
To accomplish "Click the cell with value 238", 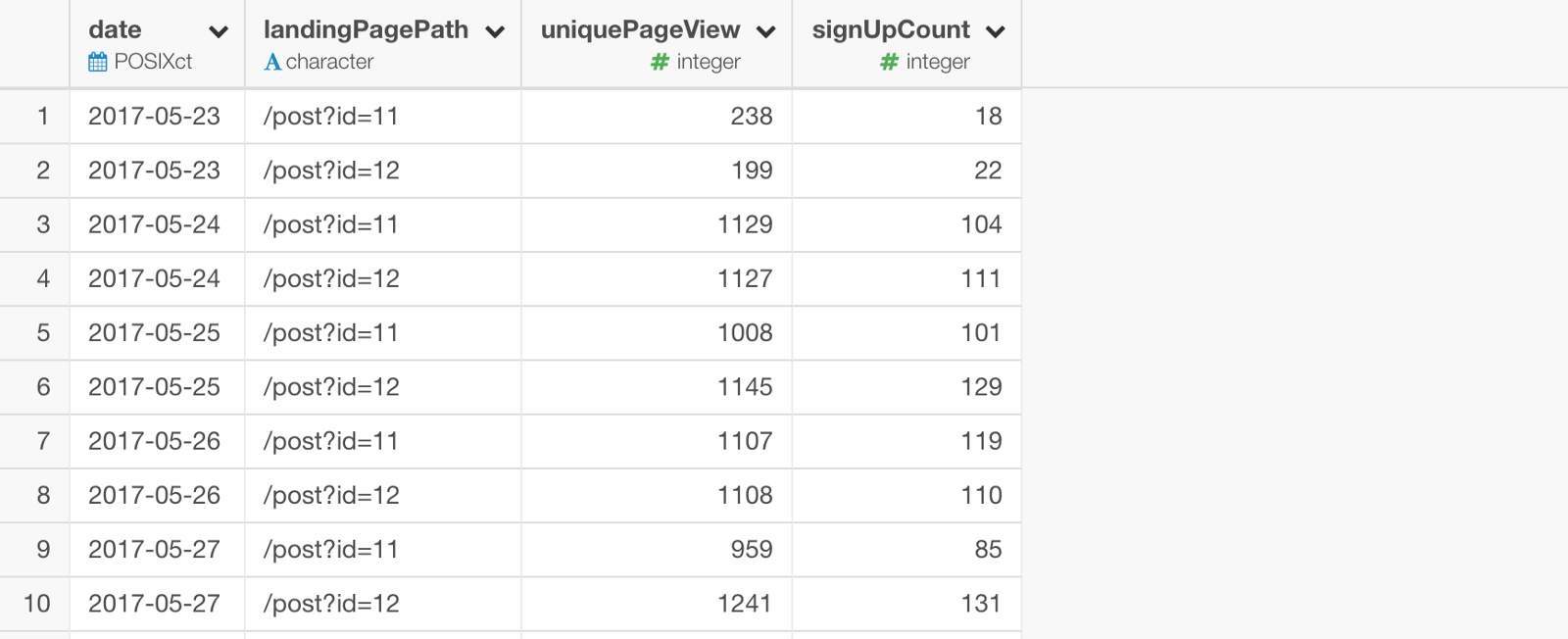I will coord(657,117).
